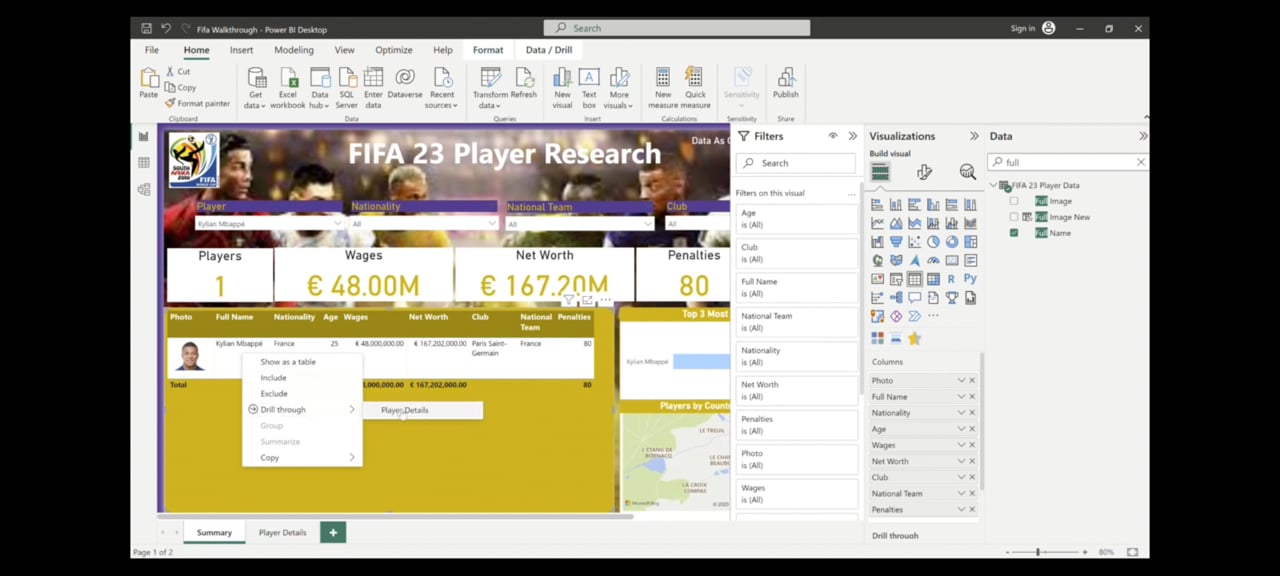
Task: Open Focus mode on the table visual
Action: coord(587,300)
